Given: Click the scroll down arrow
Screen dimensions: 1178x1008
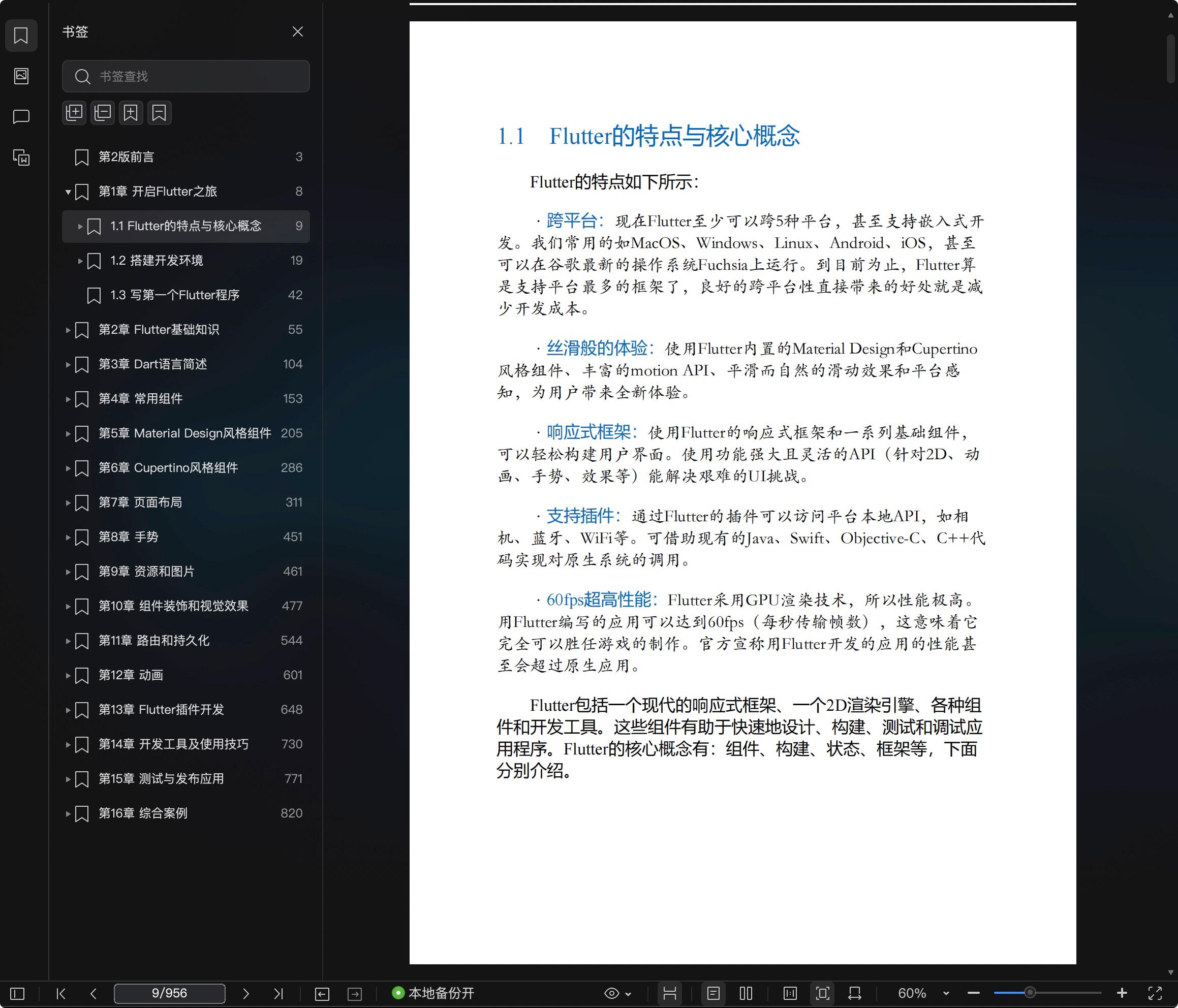Looking at the screenshot, I should [1170, 973].
